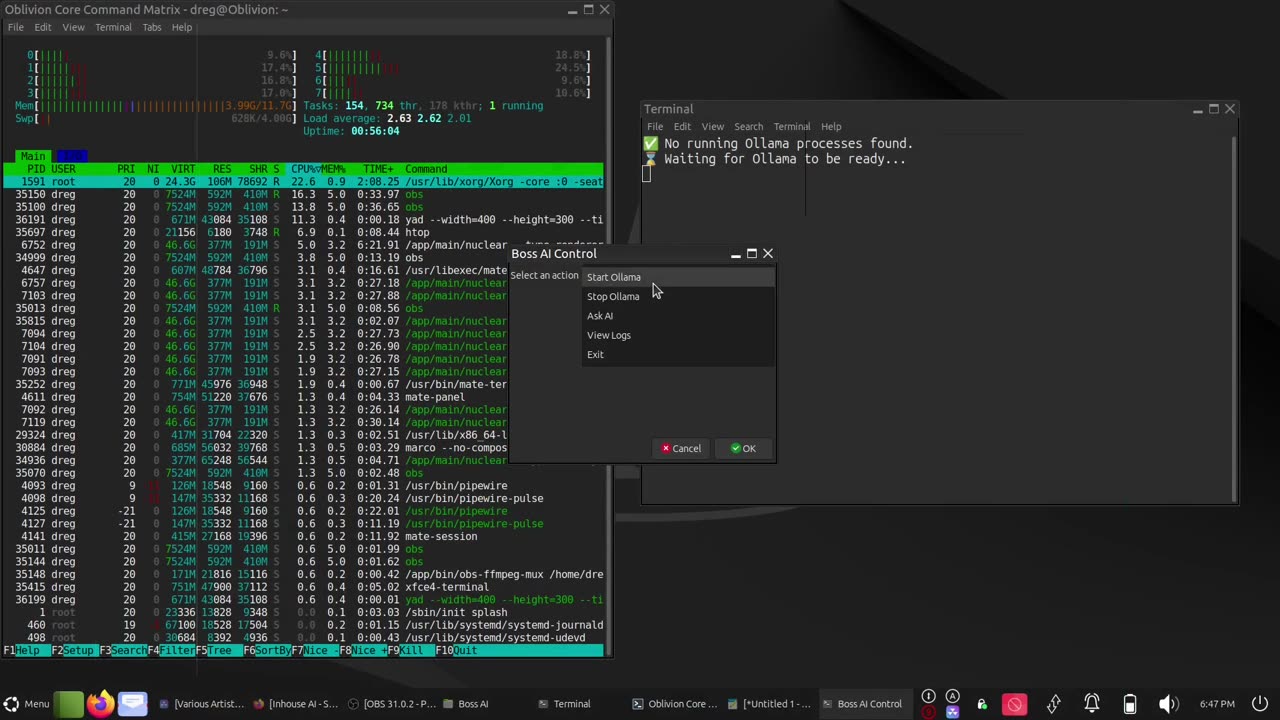Image resolution: width=1280 pixels, height=720 pixels.
Task: Switch to the htop I/O tab
Action: click(71, 156)
